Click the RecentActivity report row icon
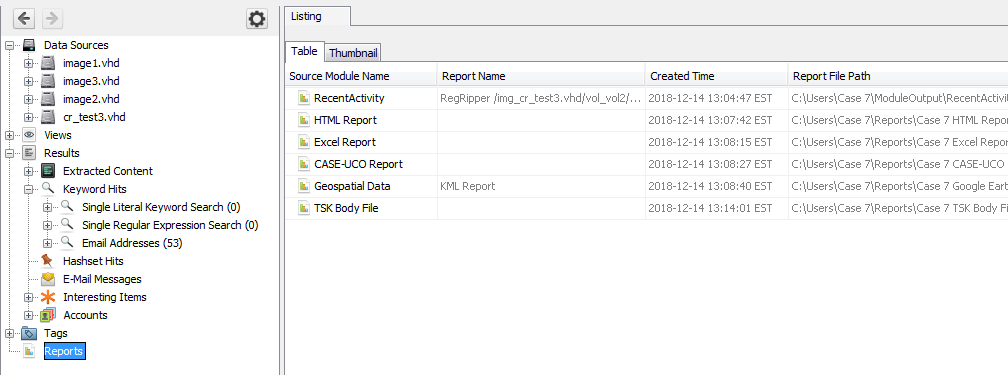Screen dimensions: 1008x375 304,98
